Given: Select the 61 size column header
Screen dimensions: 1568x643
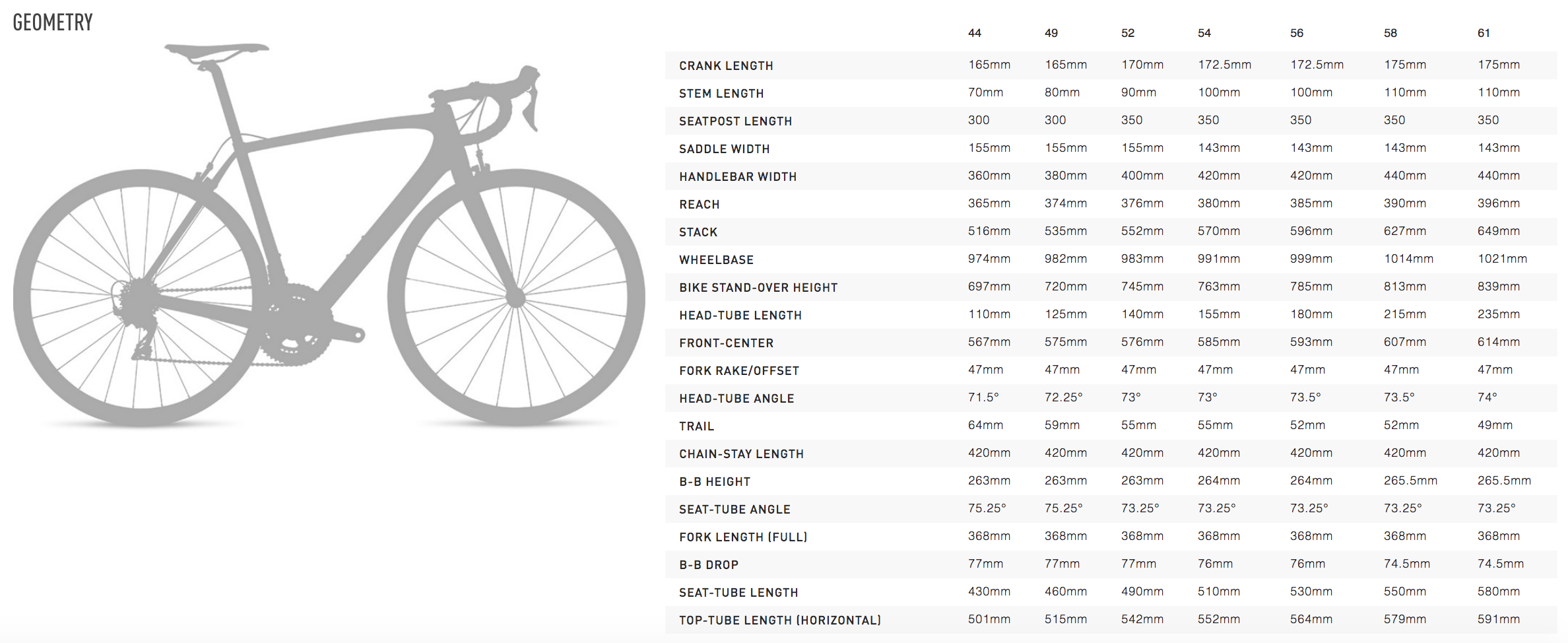Looking at the screenshot, I should 1484,33.
